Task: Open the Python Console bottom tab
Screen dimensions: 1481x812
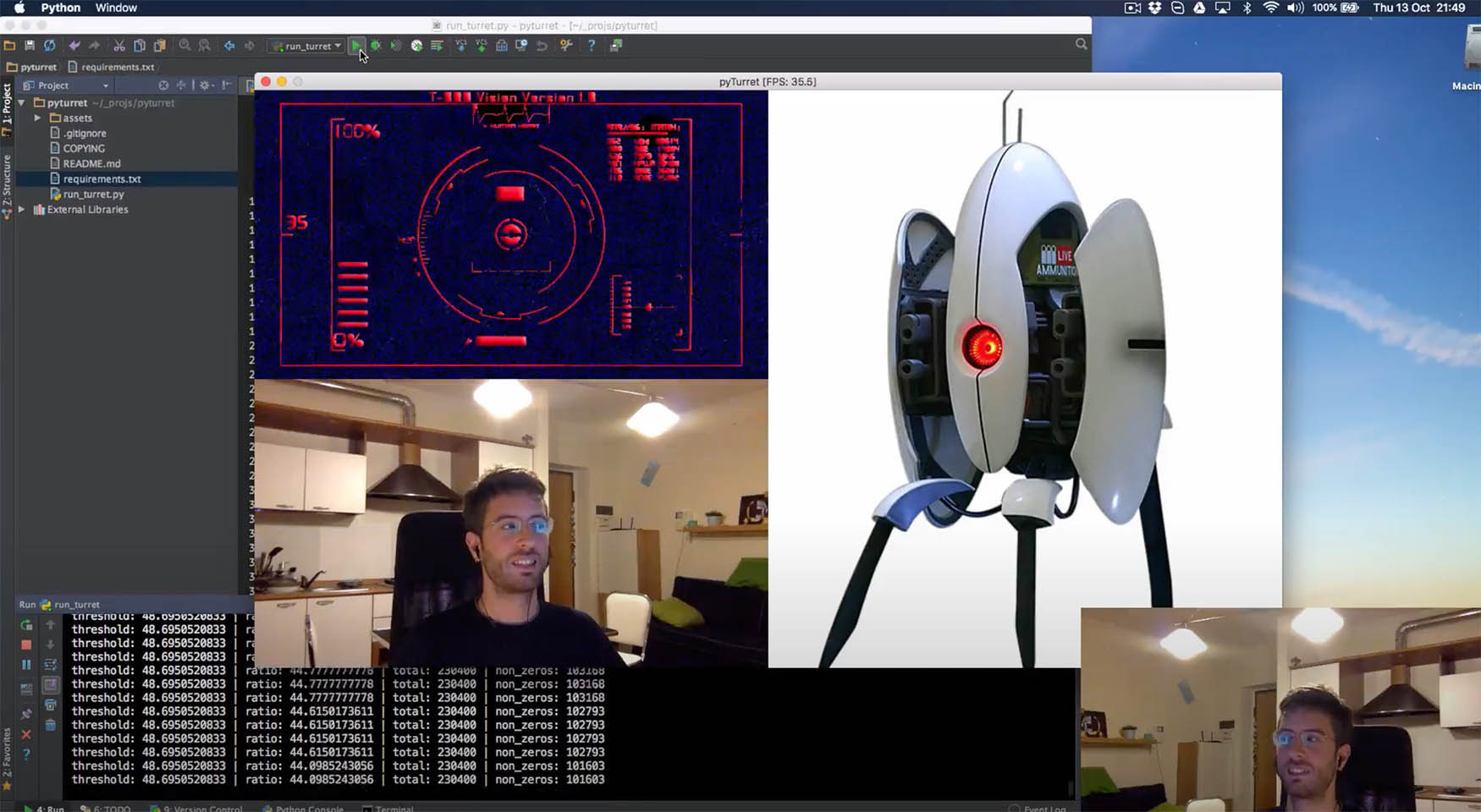Action: (303, 809)
